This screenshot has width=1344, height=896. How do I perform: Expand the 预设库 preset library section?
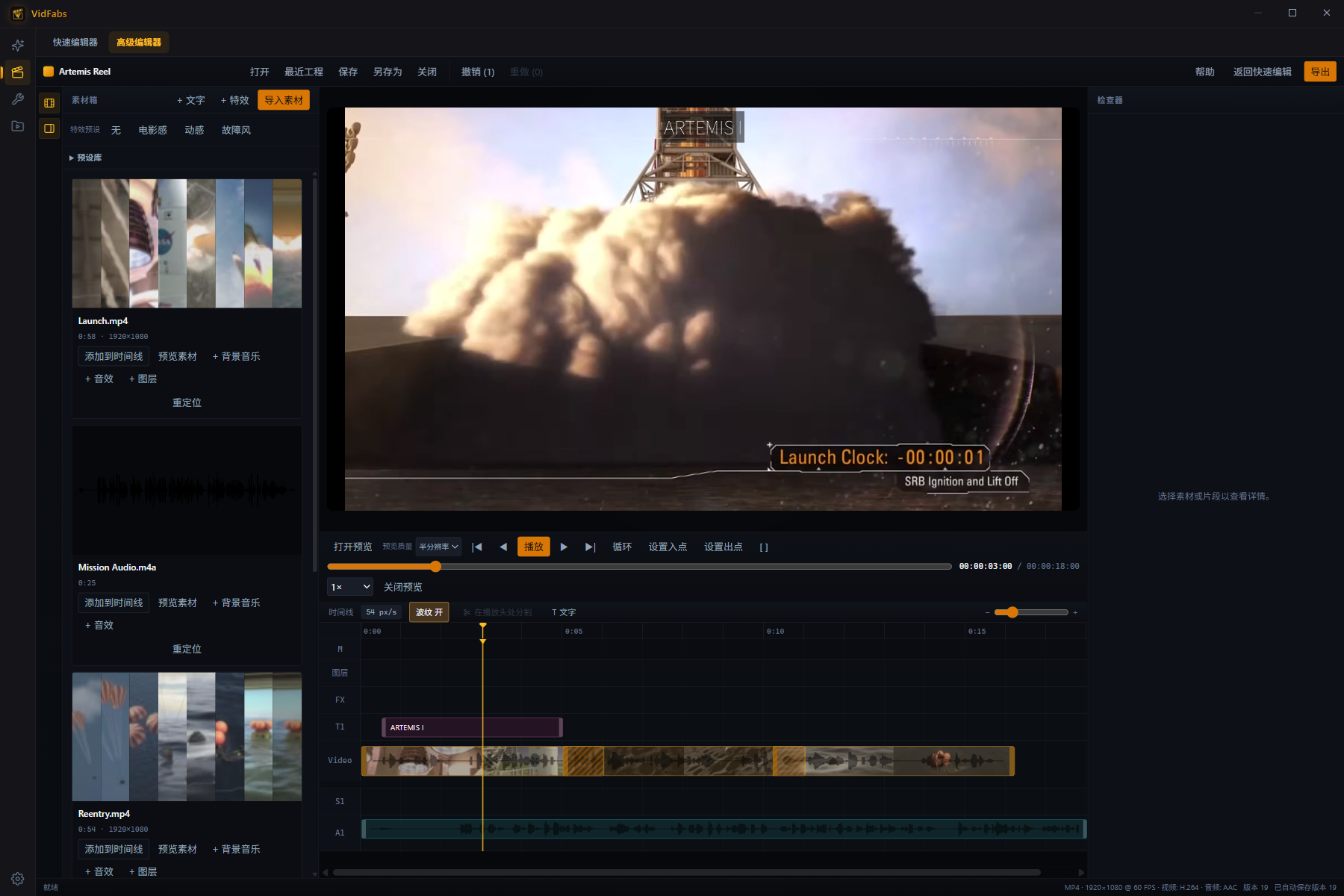(86, 158)
